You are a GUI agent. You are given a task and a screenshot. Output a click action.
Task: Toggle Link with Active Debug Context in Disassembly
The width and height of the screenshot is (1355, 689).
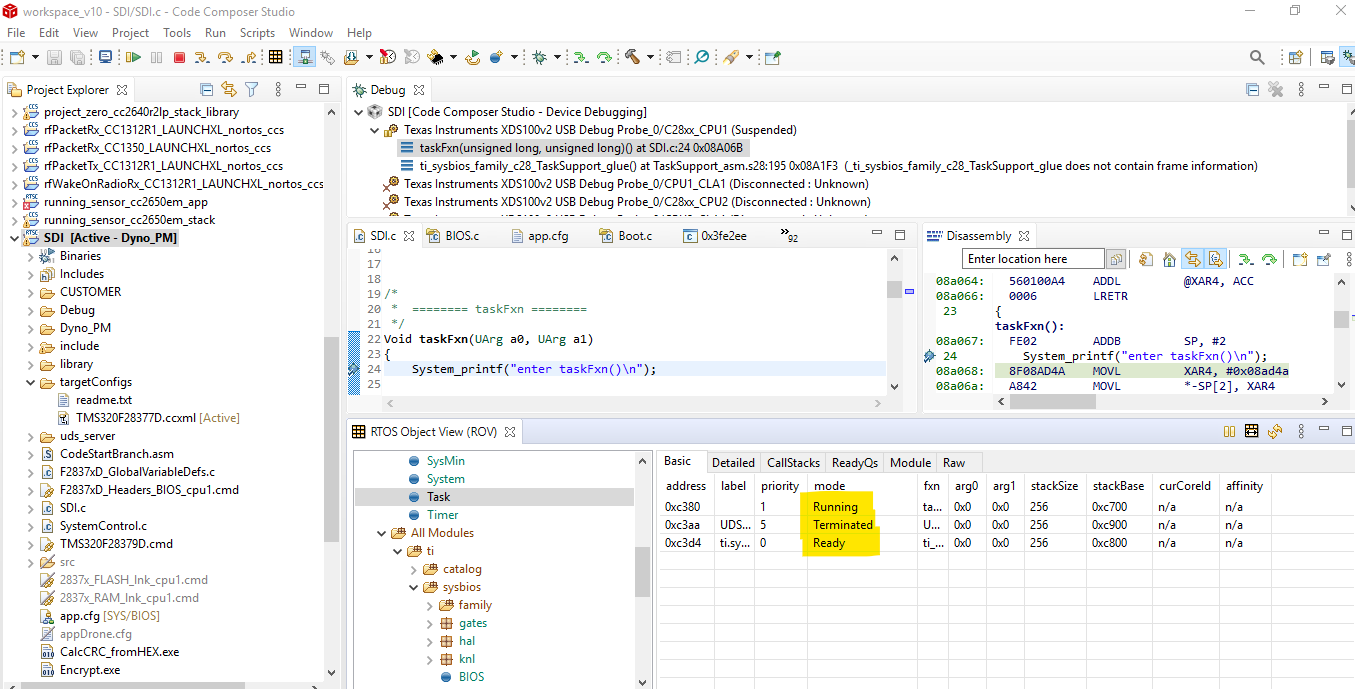tap(1192, 260)
